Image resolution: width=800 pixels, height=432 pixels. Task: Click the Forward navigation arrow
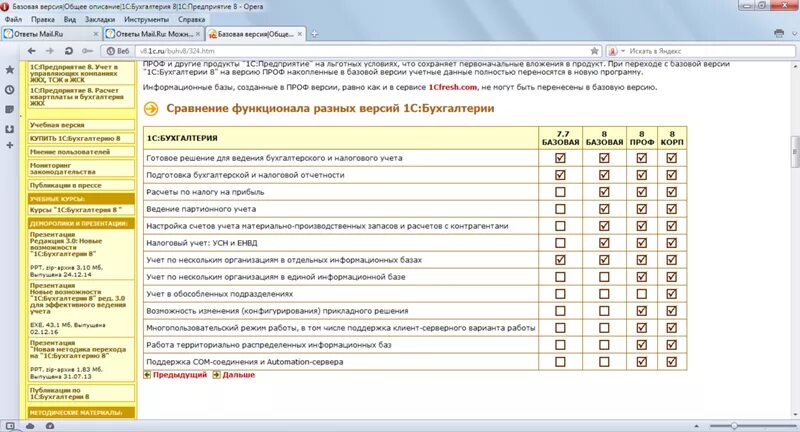[49, 51]
